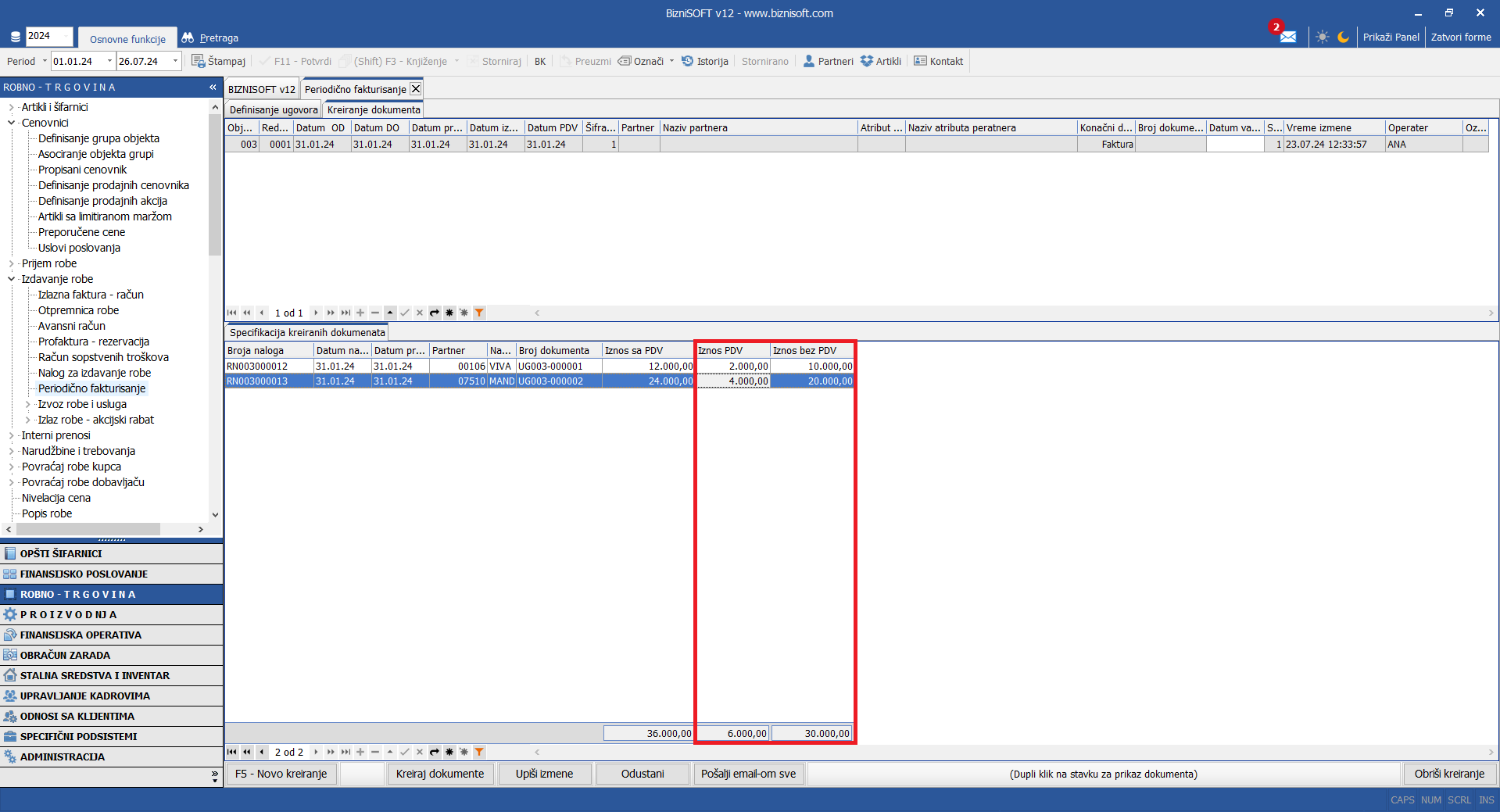
Task: Click the Štampaj printer icon
Action: 199,61
